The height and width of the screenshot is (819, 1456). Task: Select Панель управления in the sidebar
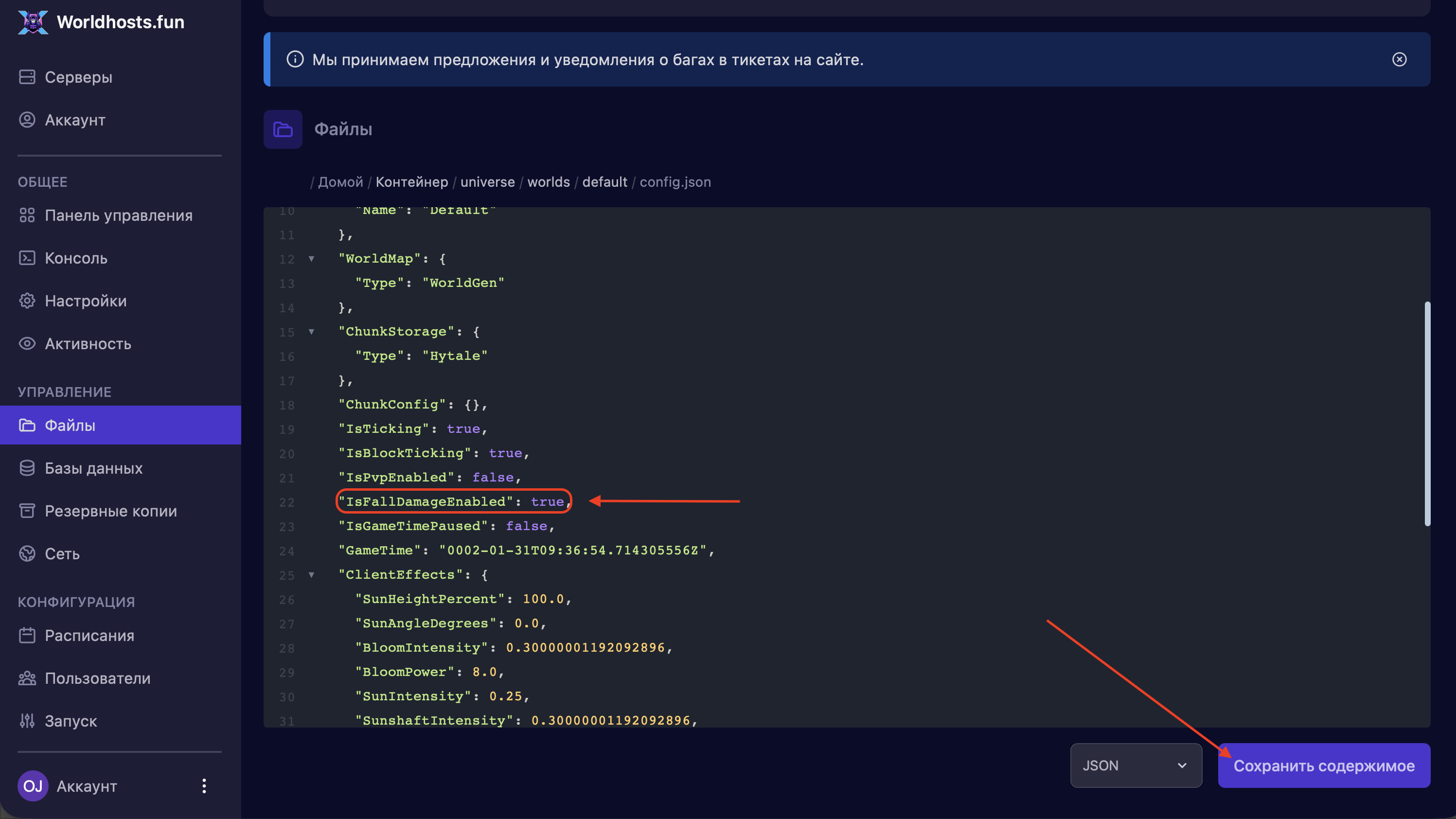[118, 215]
